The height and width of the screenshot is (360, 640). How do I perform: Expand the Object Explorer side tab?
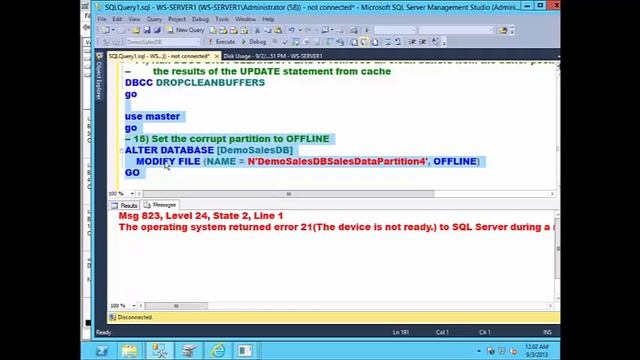(x=98, y=76)
